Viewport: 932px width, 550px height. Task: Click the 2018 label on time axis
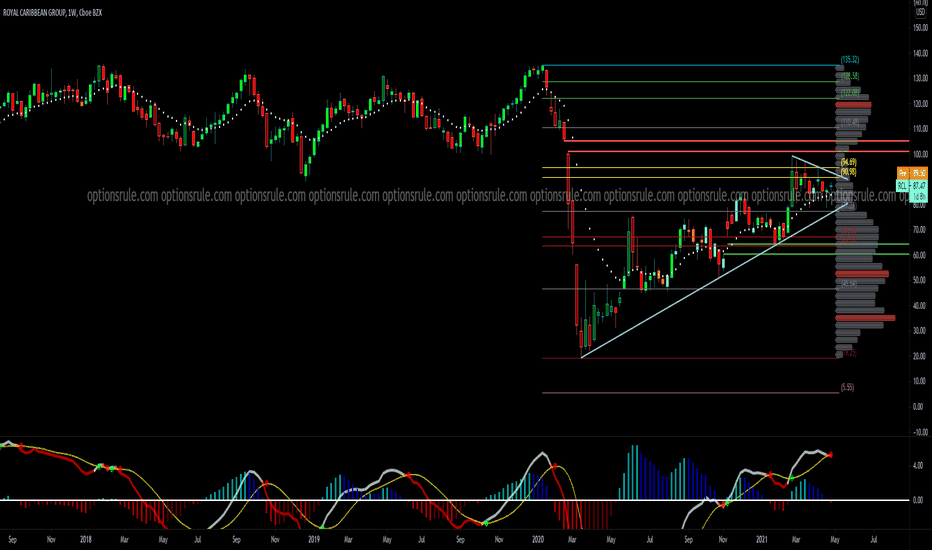click(x=86, y=540)
